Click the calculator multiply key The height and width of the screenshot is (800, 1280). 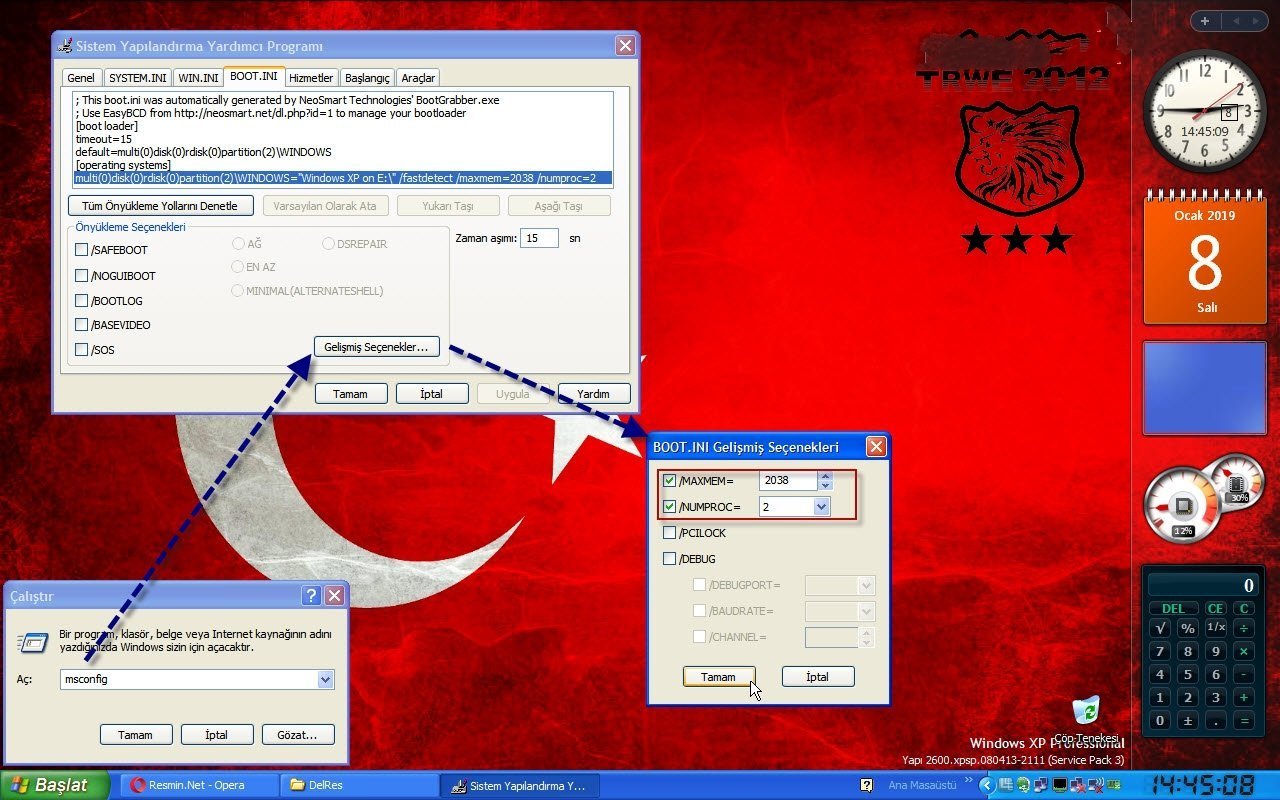1244,652
